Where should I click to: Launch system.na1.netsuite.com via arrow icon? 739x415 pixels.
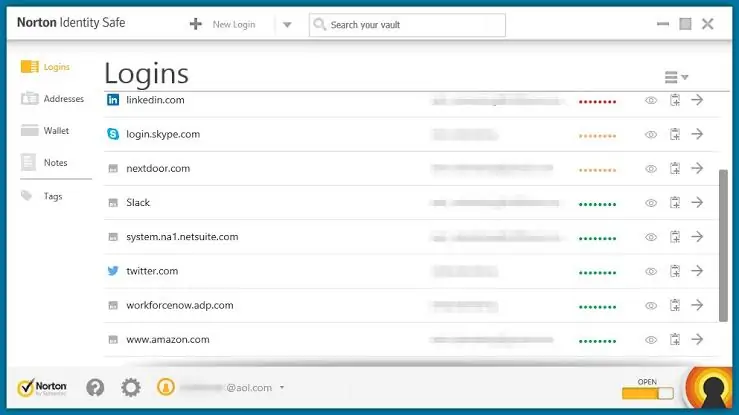pos(697,236)
